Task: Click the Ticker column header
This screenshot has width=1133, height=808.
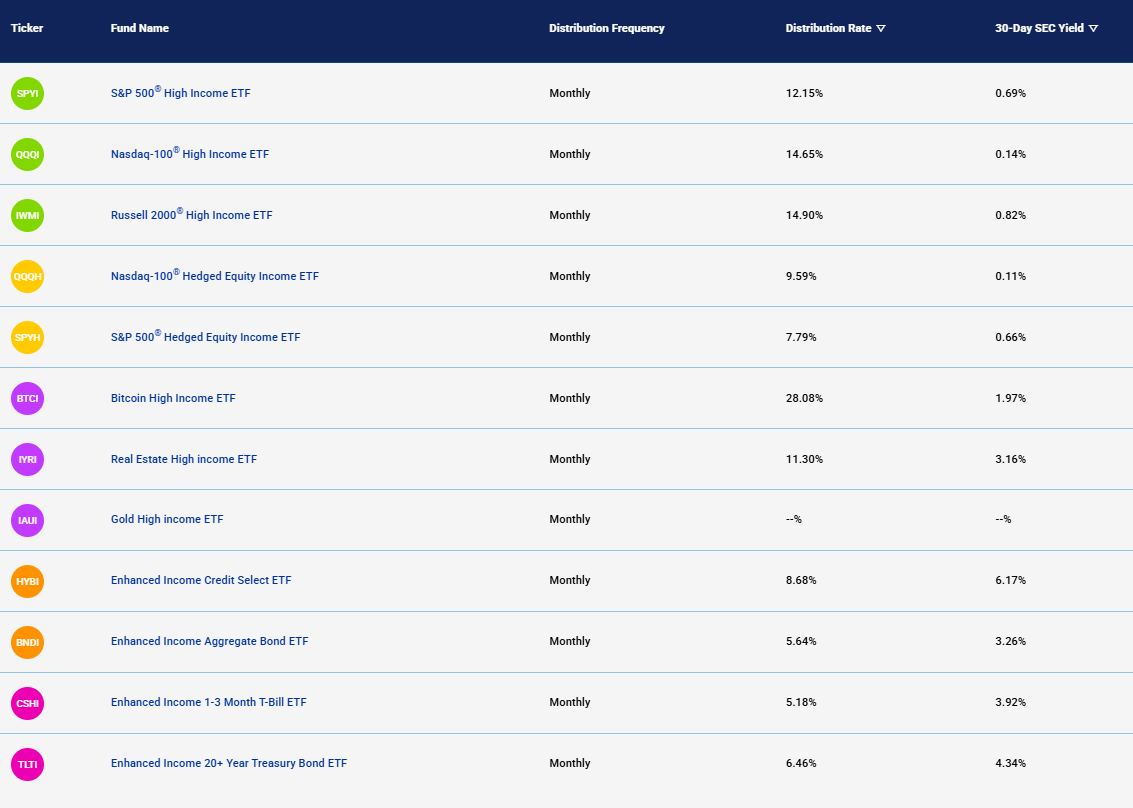Action: 27,28
